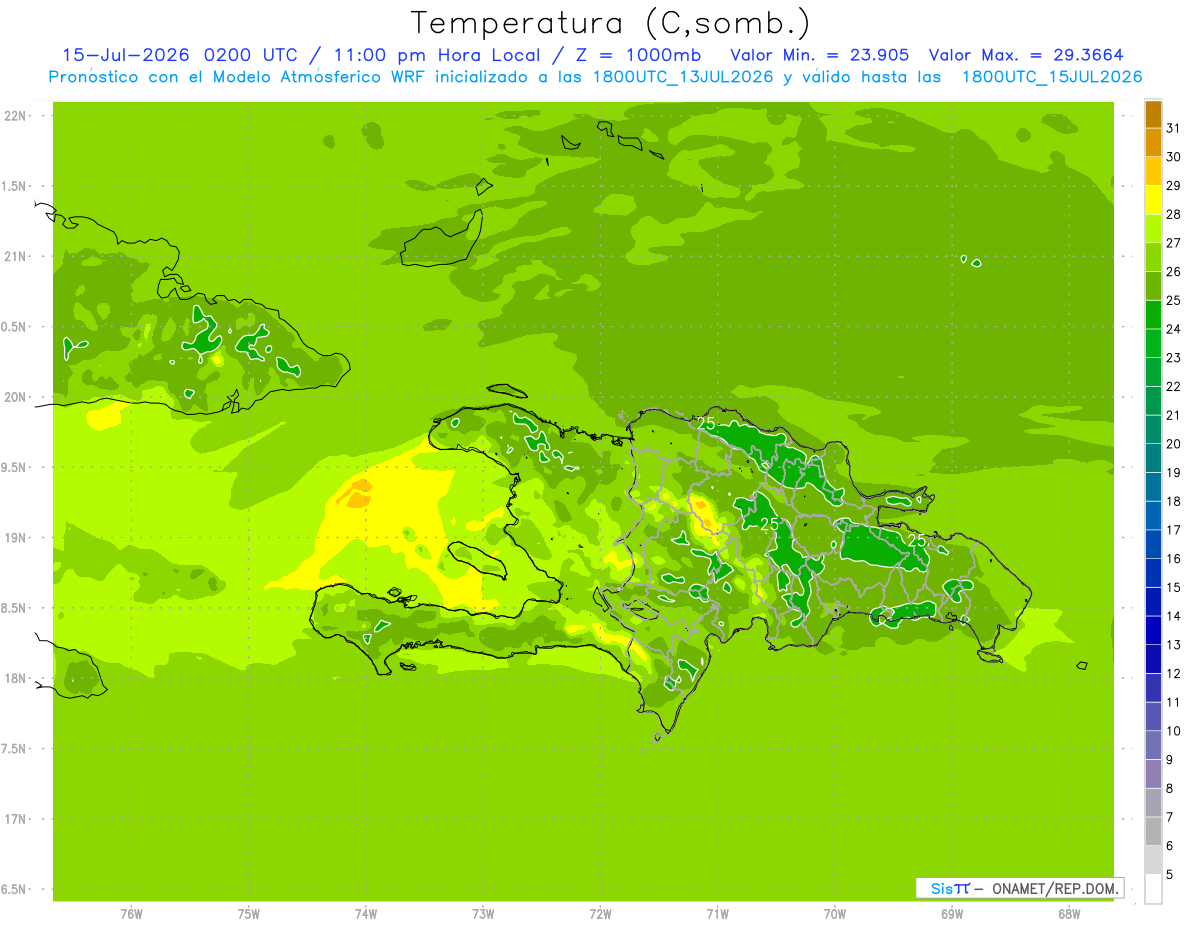1200x927 pixels.
Task: Click the '17N' latitude label
Action: click(x=15, y=819)
